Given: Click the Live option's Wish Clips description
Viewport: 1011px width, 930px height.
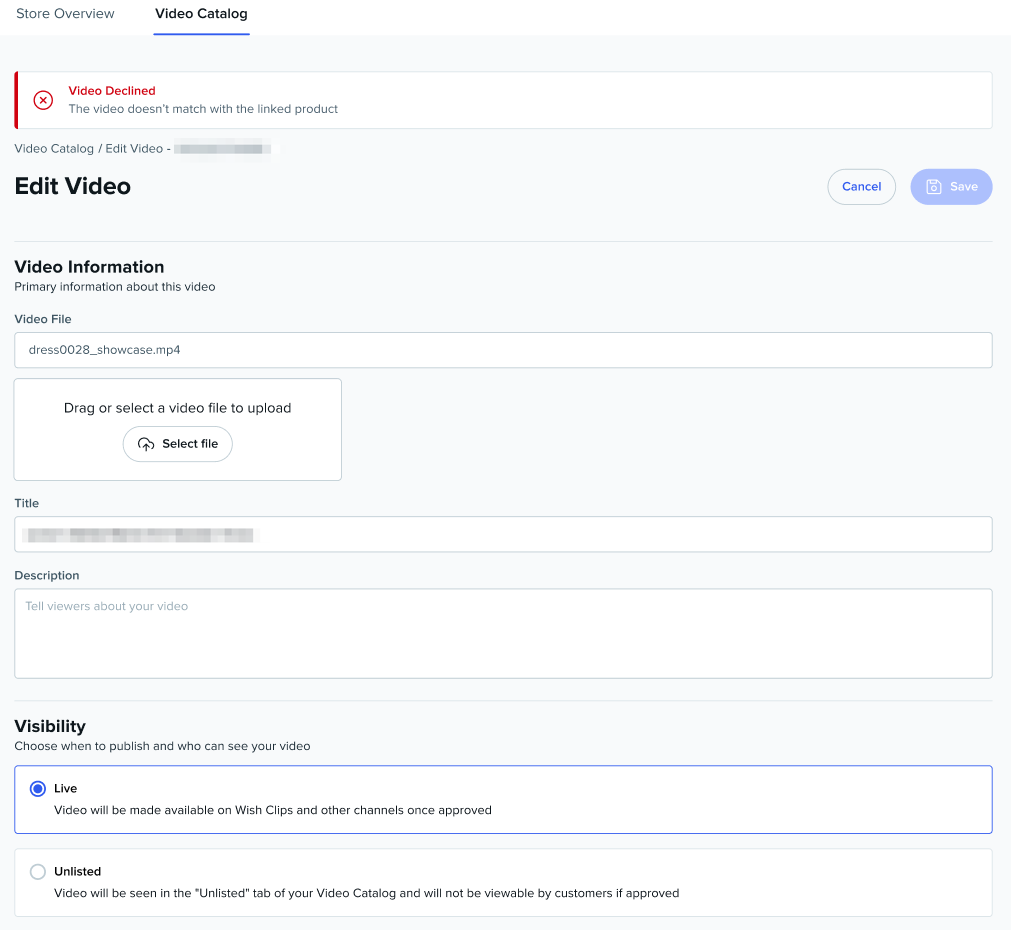Looking at the screenshot, I should tap(272, 810).
